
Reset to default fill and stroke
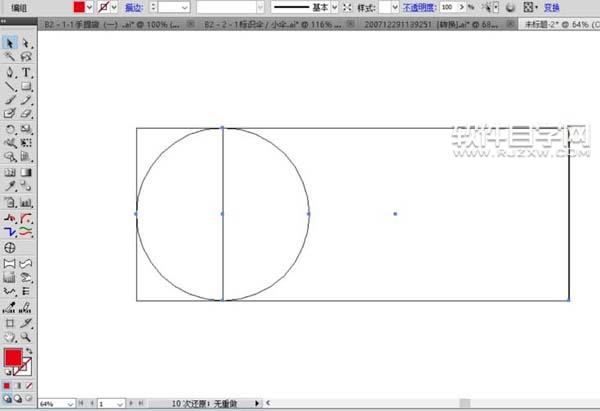8,372
